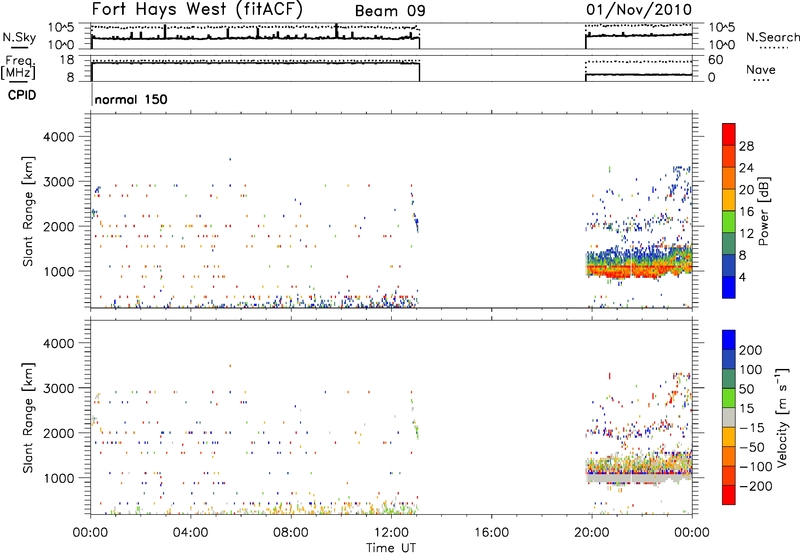Screen dimensions: 800x554
Task: Click the "Time UT" axis title
Action: click(x=391, y=548)
